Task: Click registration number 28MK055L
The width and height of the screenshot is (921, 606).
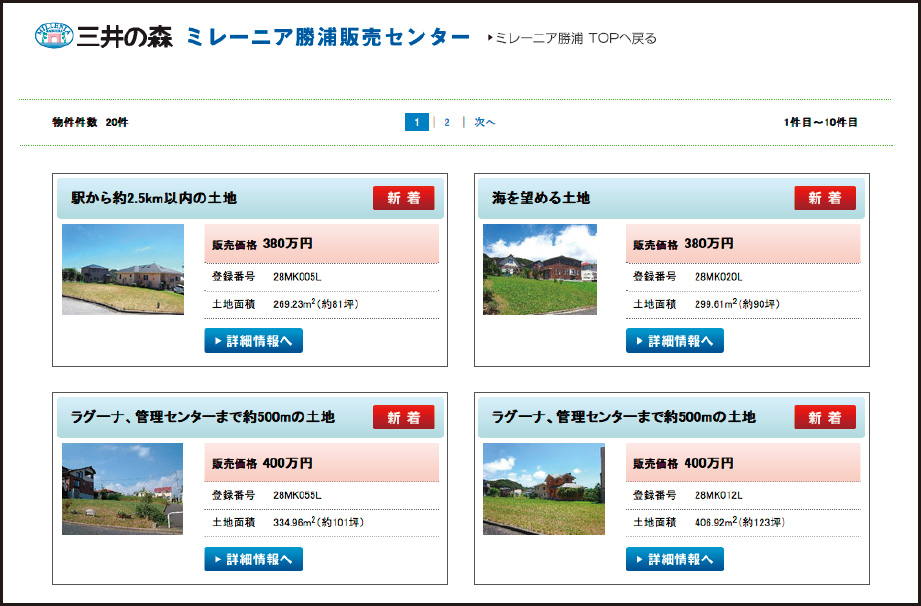Action: click(x=297, y=496)
